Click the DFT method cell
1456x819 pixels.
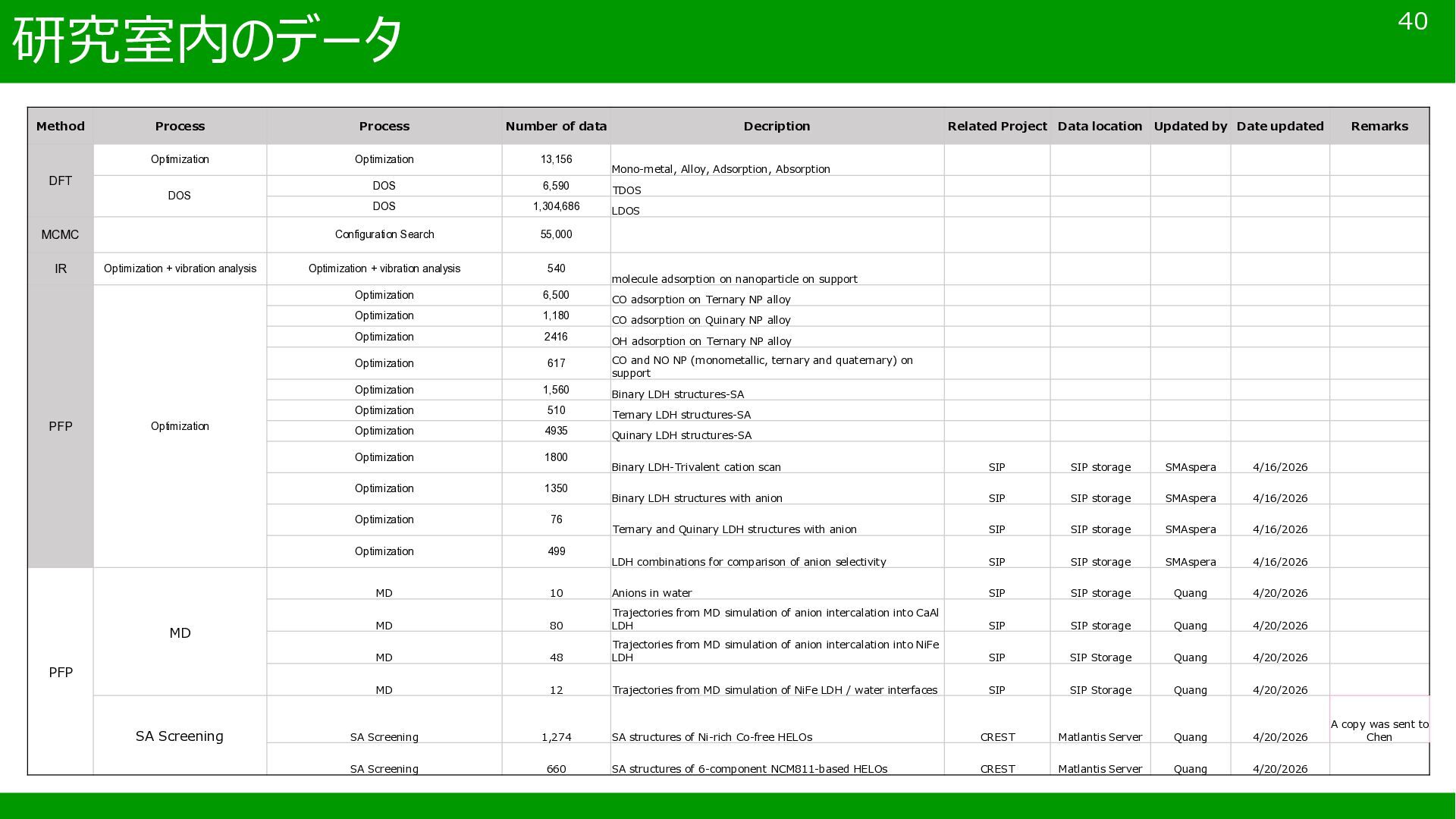pos(61,180)
